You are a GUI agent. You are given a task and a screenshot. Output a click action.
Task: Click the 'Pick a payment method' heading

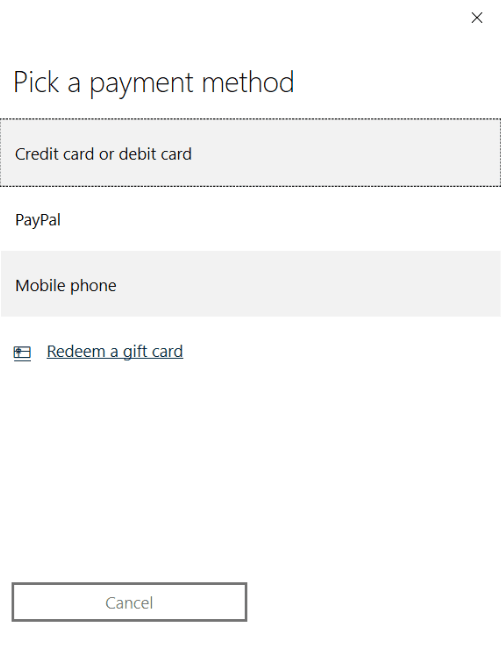(154, 83)
